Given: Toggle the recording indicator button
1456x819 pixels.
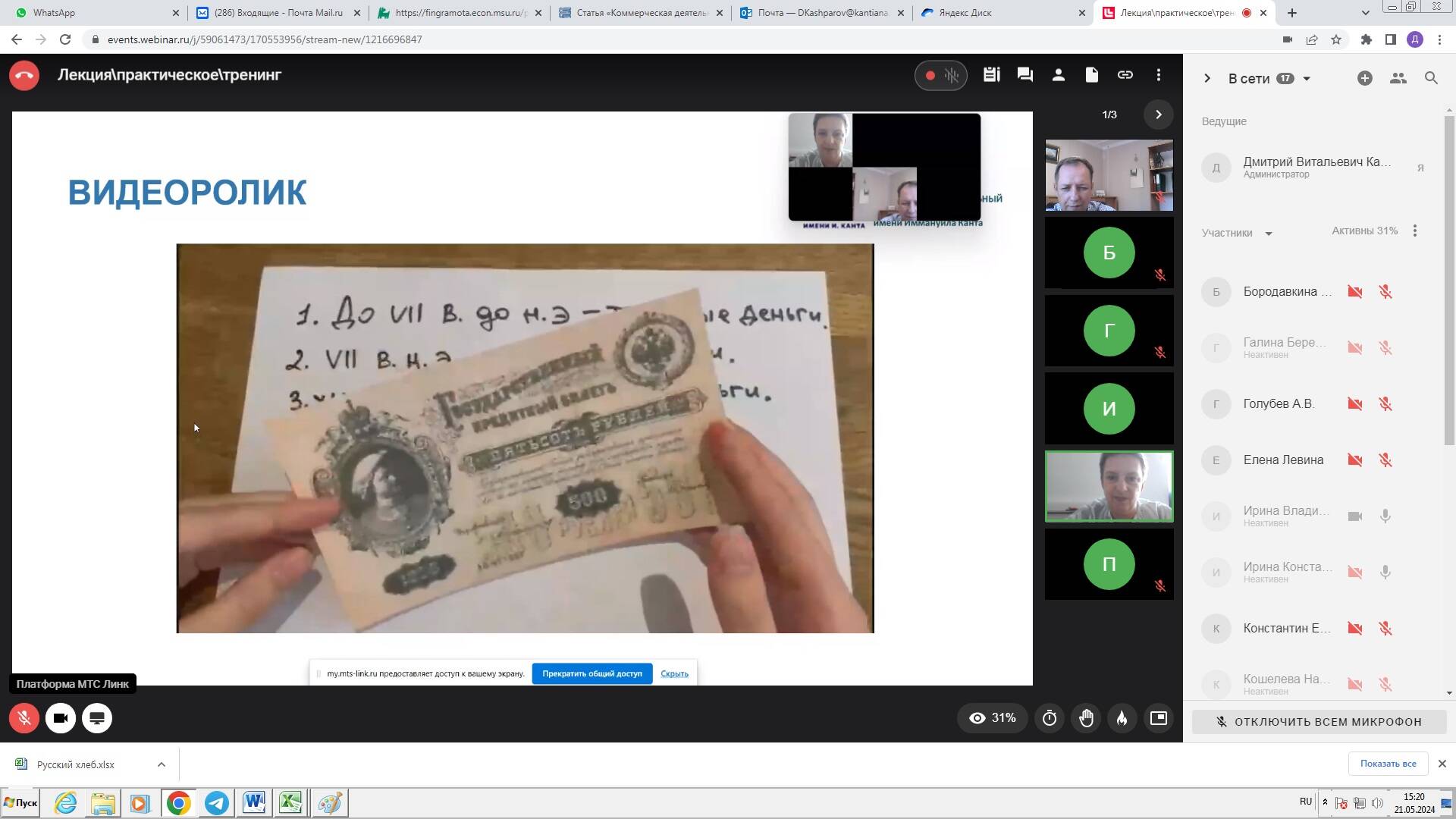Looking at the screenshot, I should [x=941, y=75].
